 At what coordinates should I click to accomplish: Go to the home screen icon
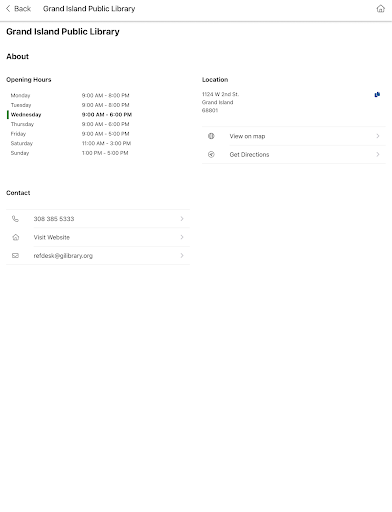[380, 9]
